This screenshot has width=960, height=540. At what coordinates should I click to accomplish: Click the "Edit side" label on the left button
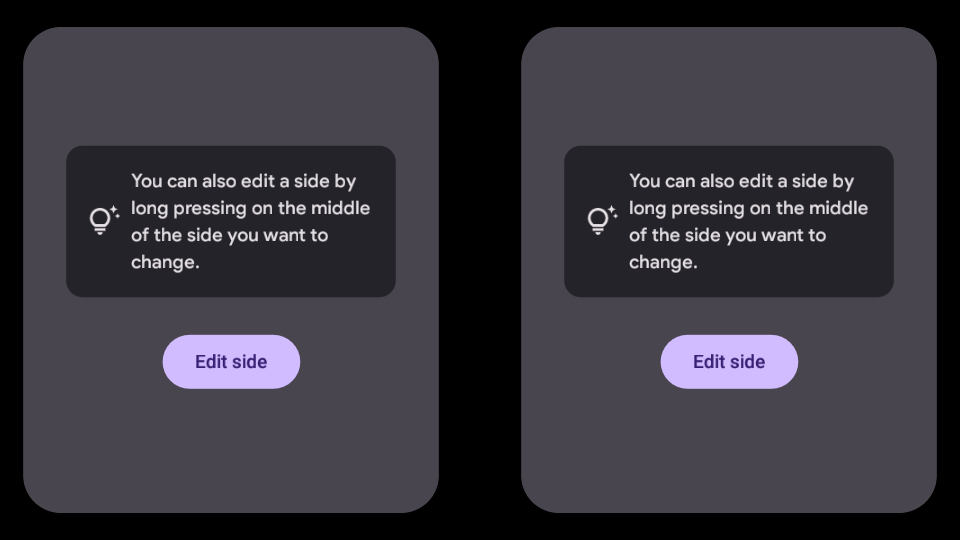(231, 362)
